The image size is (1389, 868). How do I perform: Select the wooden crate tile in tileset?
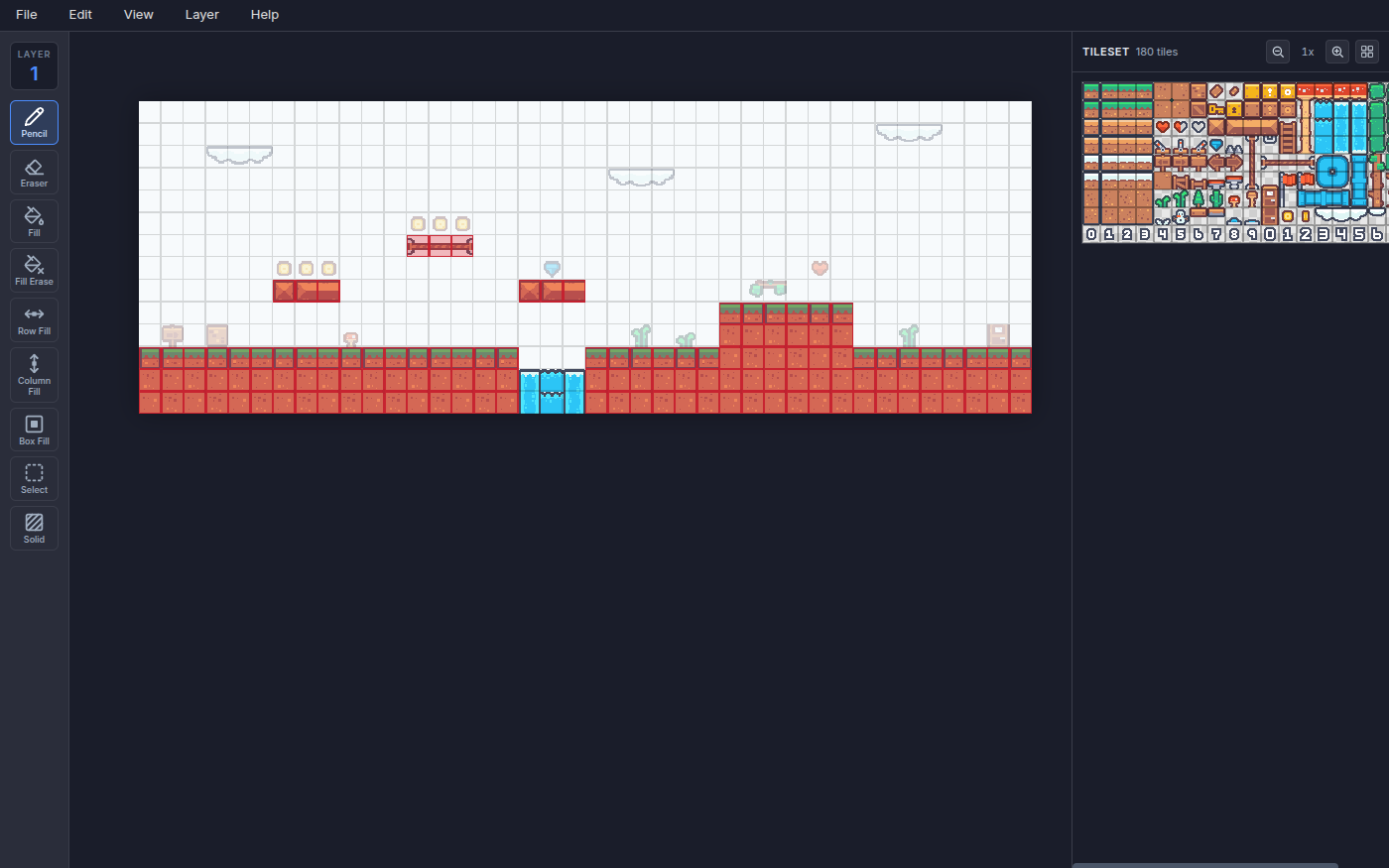click(x=1199, y=109)
